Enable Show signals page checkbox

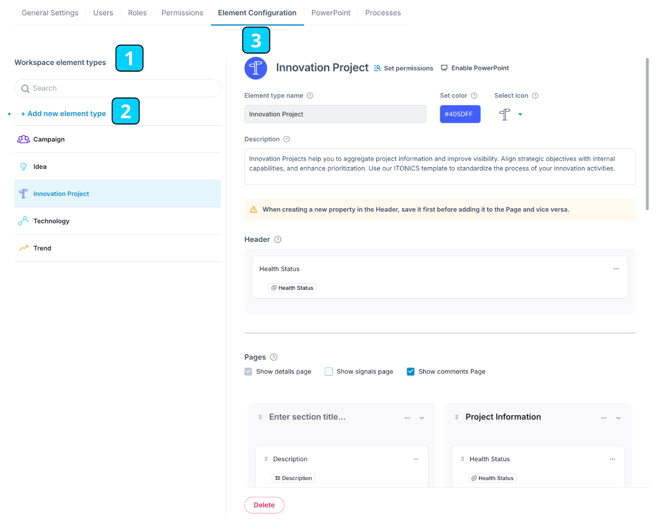click(x=329, y=372)
